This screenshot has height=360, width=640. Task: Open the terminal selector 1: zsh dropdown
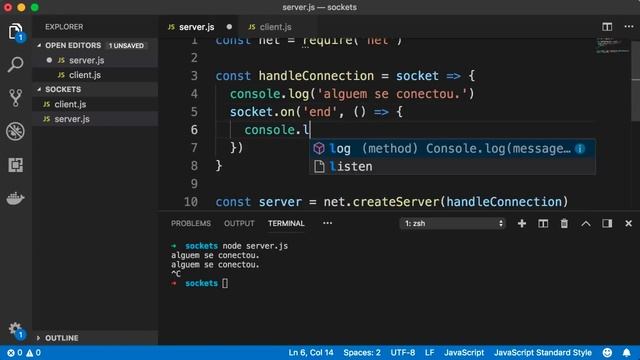[x=453, y=223]
